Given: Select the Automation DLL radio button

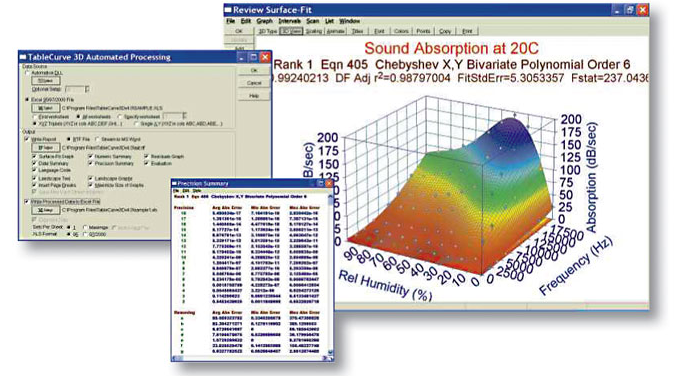Looking at the screenshot, I should (28, 73).
